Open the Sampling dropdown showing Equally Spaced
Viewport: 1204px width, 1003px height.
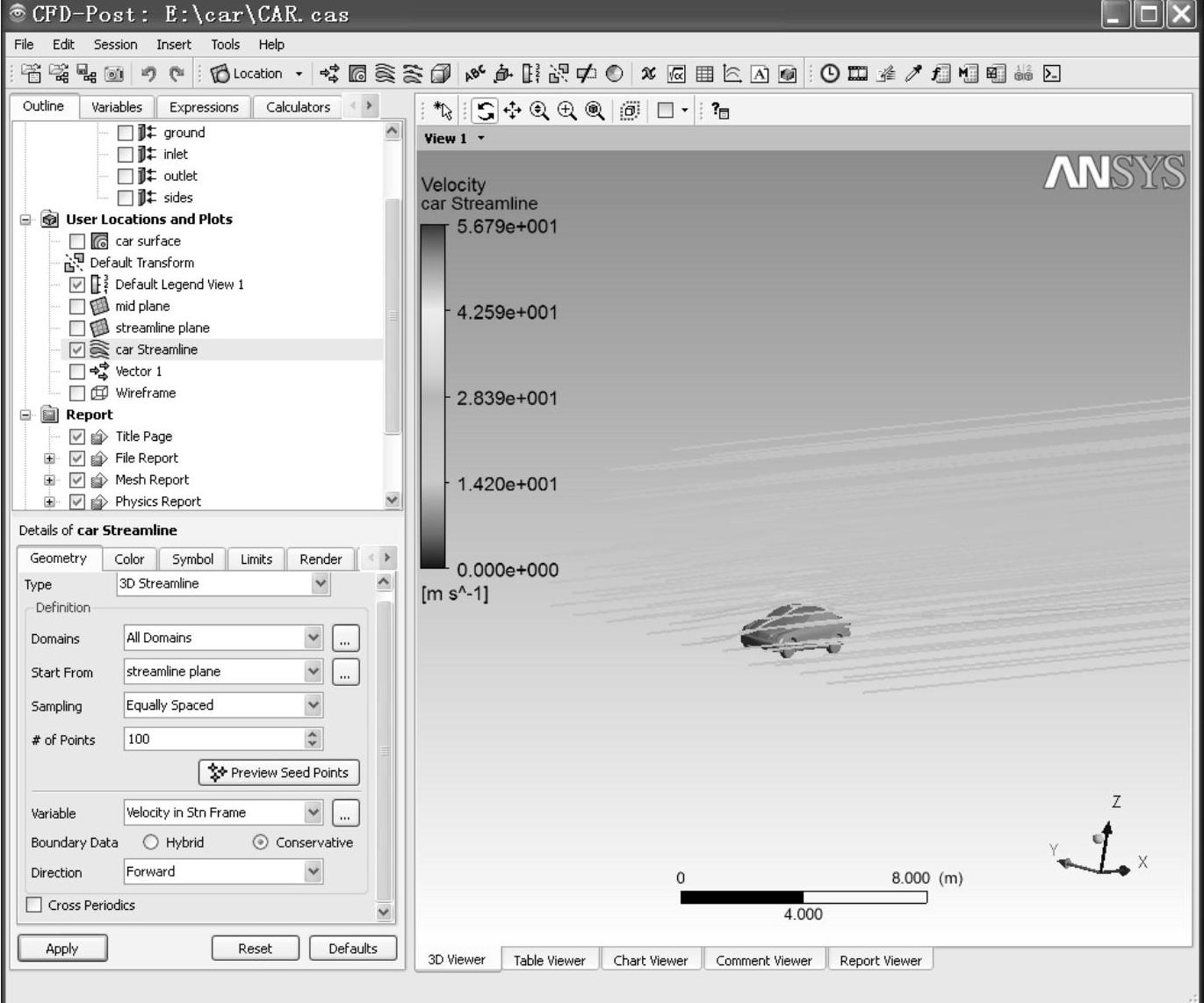point(223,705)
